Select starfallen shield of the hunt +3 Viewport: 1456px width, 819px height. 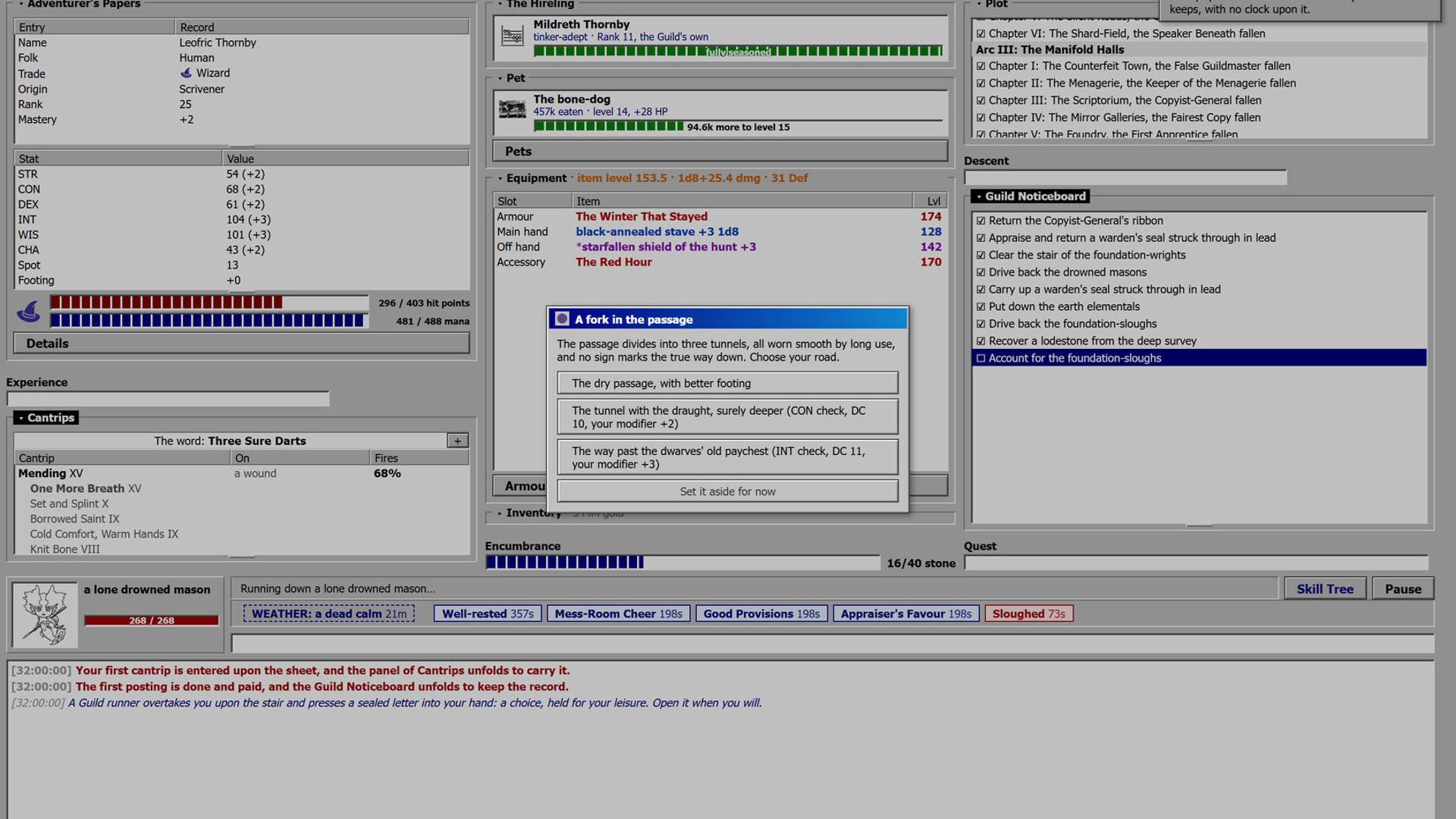(720, 247)
